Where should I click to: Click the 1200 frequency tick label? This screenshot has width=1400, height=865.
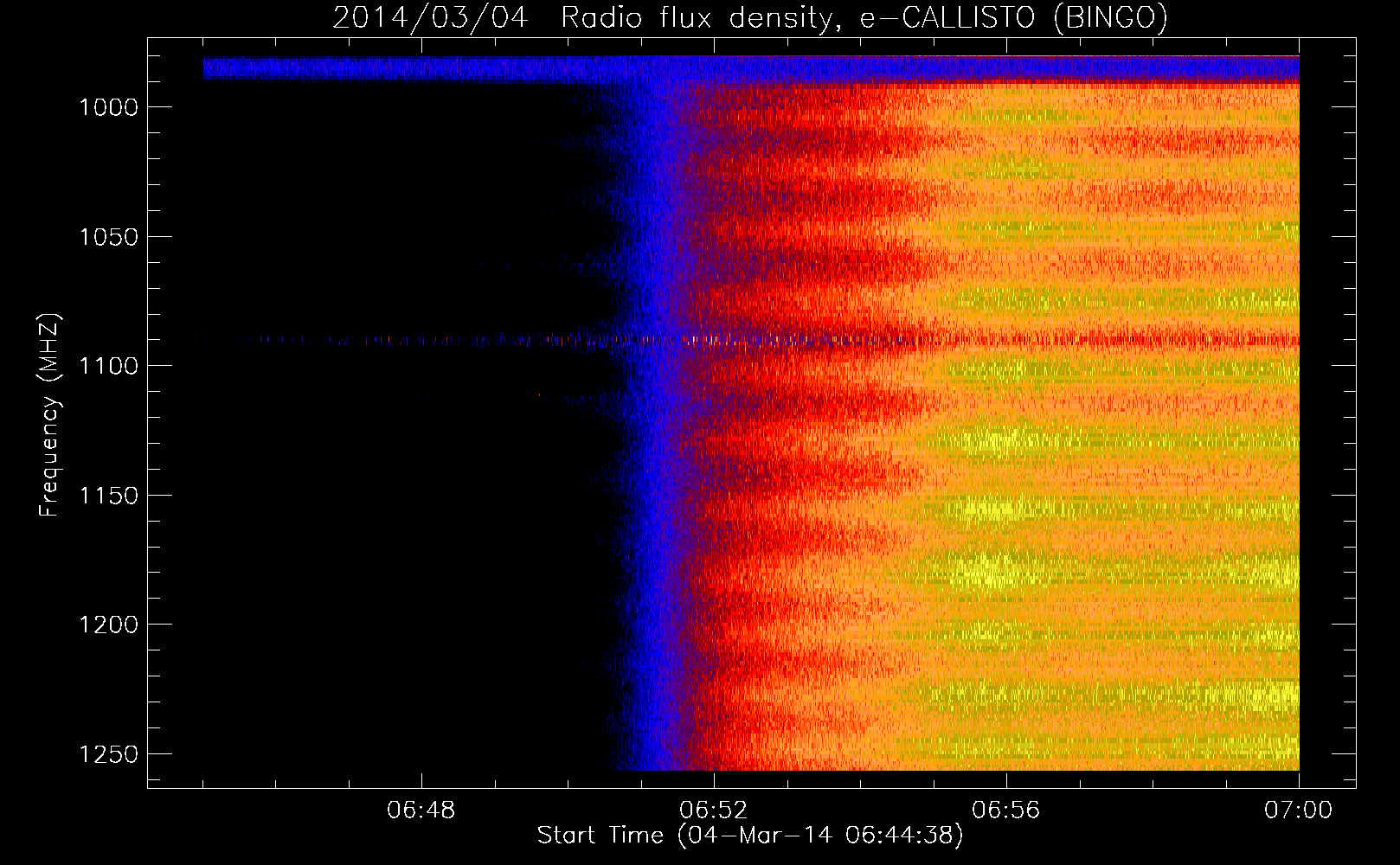[x=108, y=625]
